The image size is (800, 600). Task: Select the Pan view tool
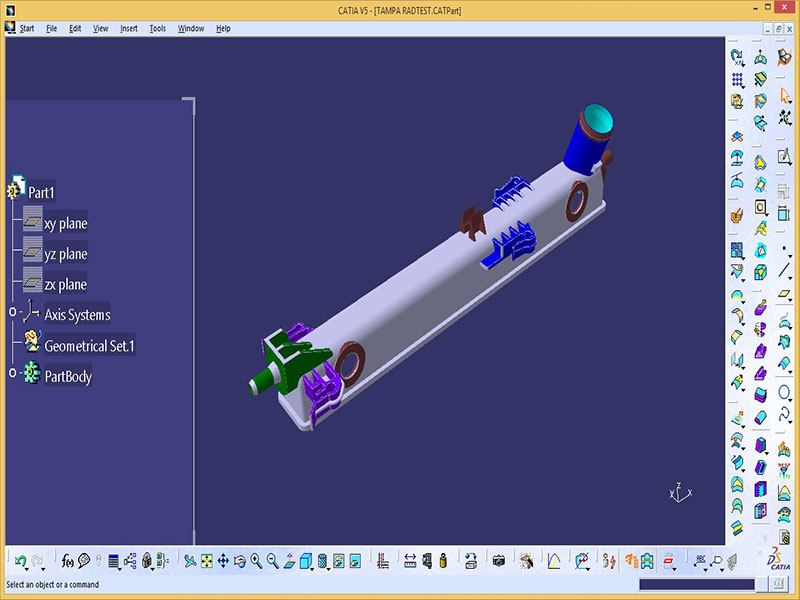click(x=223, y=561)
